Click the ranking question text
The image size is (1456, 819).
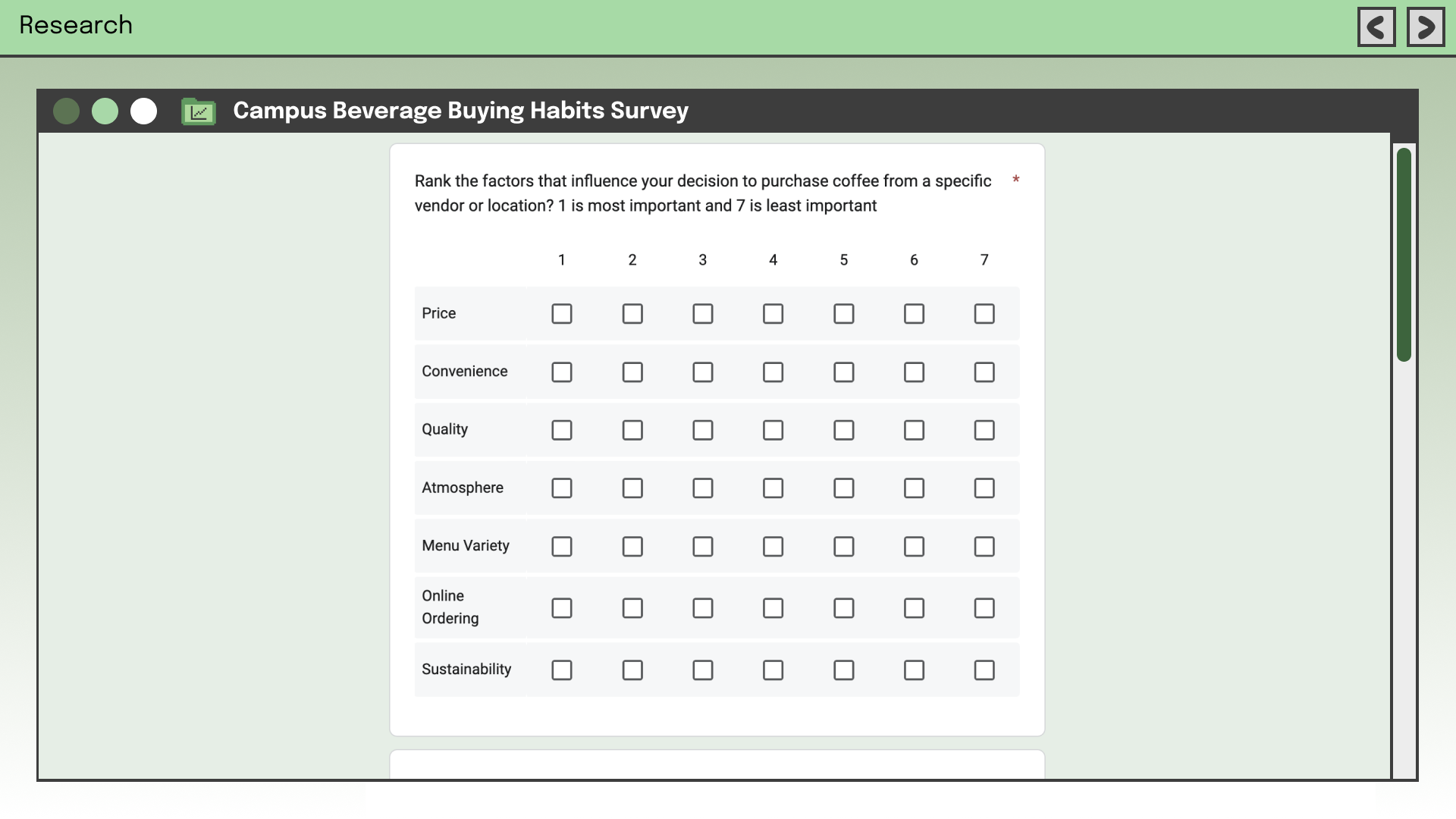tap(703, 193)
